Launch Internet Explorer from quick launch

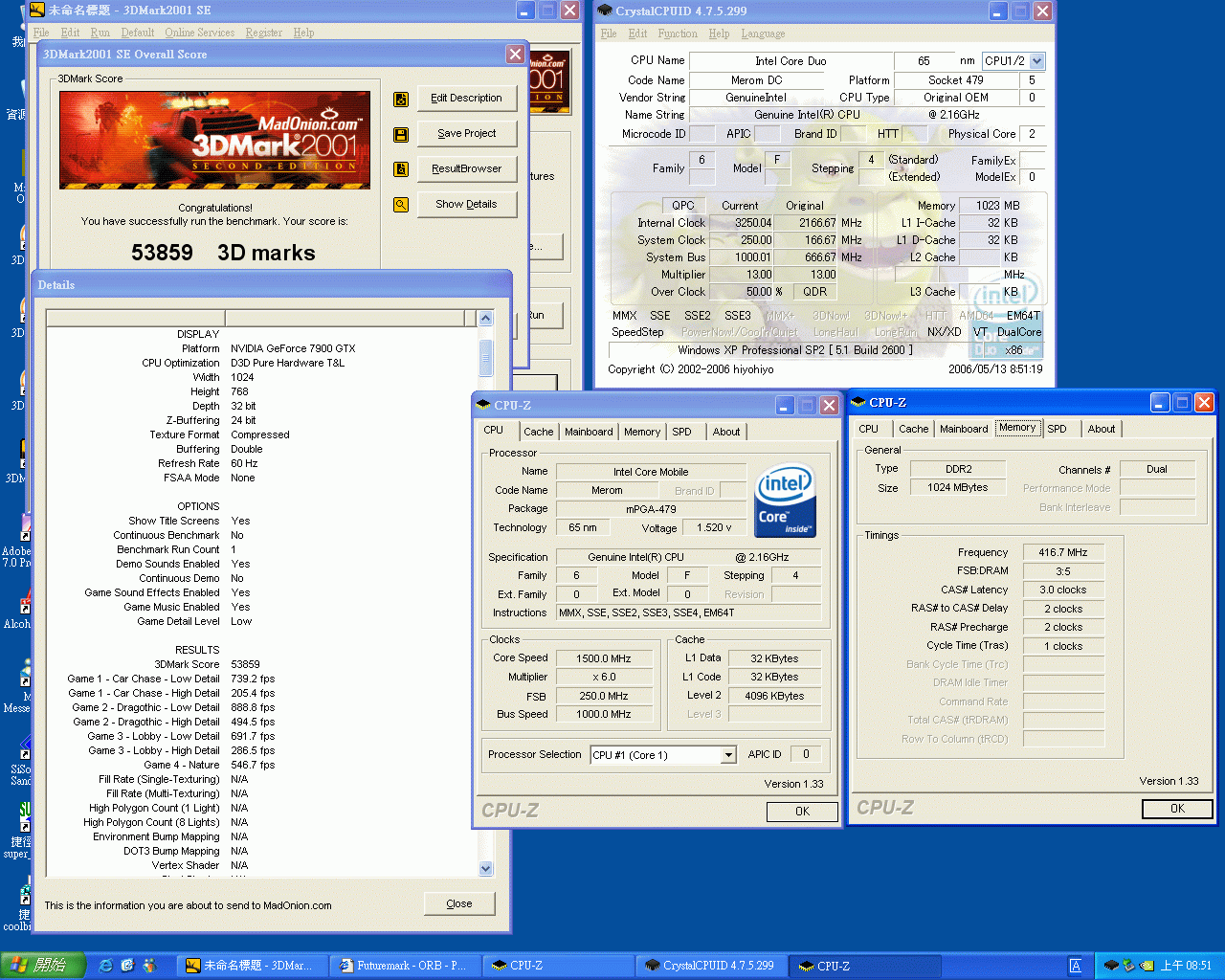pos(106,966)
